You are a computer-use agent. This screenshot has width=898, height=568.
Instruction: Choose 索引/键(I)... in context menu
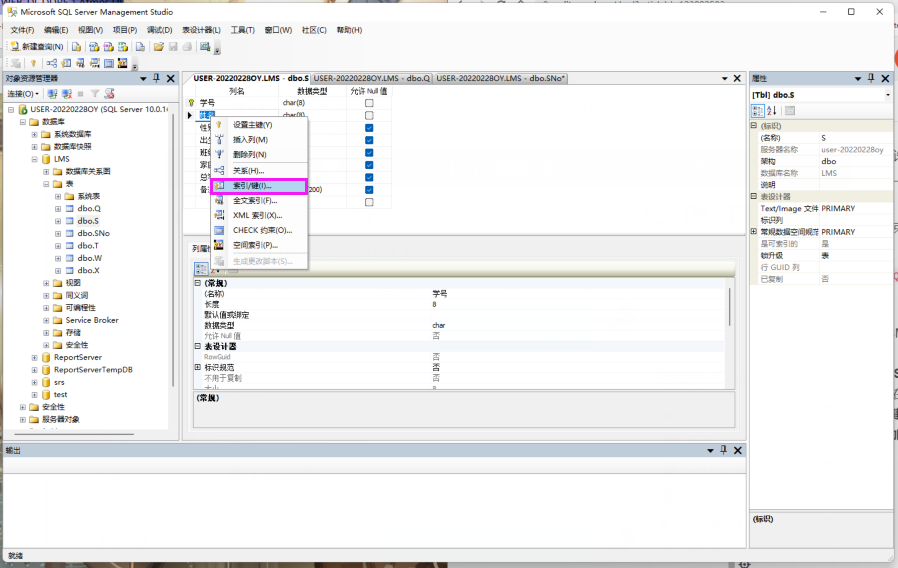pyautogui.click(x=259, y=186)
